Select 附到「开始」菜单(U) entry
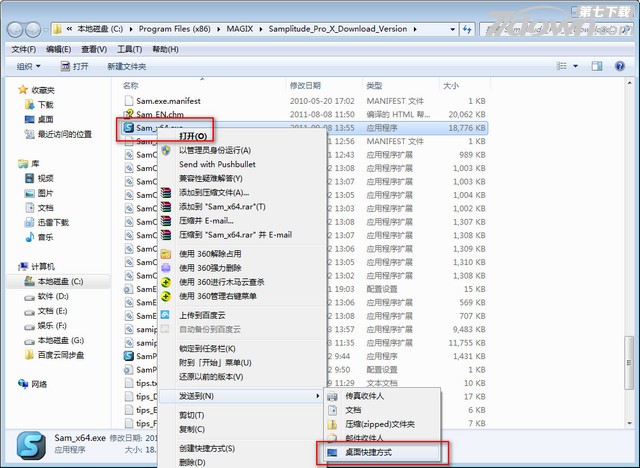 242,363
